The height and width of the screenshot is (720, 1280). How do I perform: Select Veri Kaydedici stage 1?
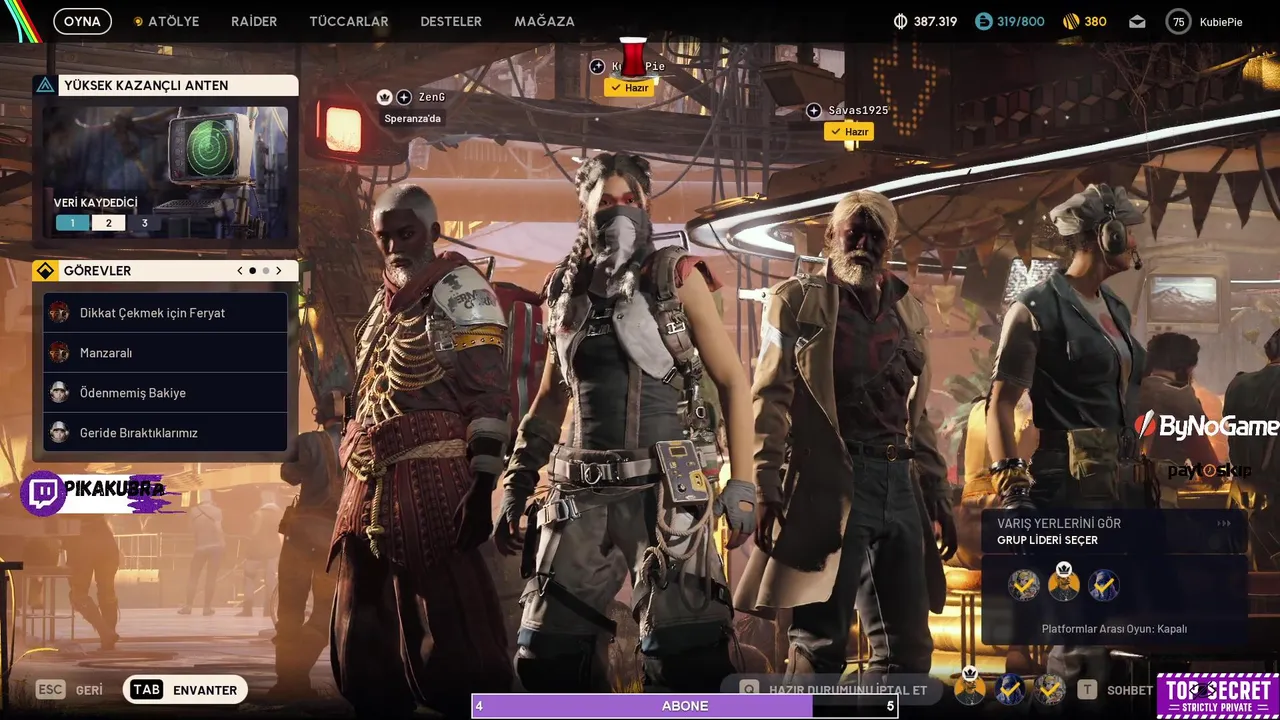click(x=72, y=223)
